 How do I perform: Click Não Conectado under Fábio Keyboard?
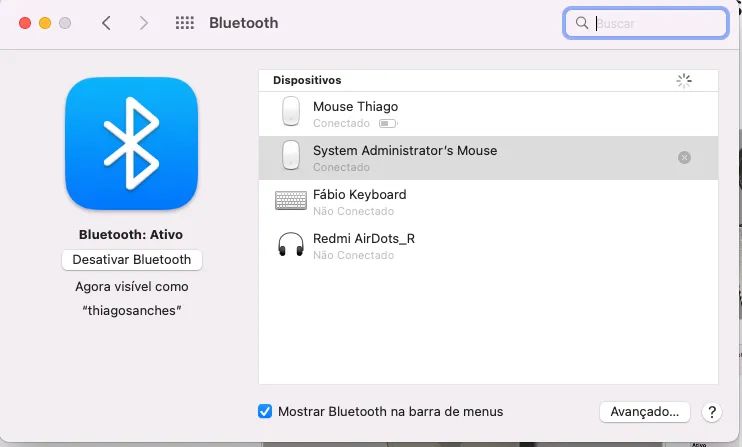coord(353,211)
